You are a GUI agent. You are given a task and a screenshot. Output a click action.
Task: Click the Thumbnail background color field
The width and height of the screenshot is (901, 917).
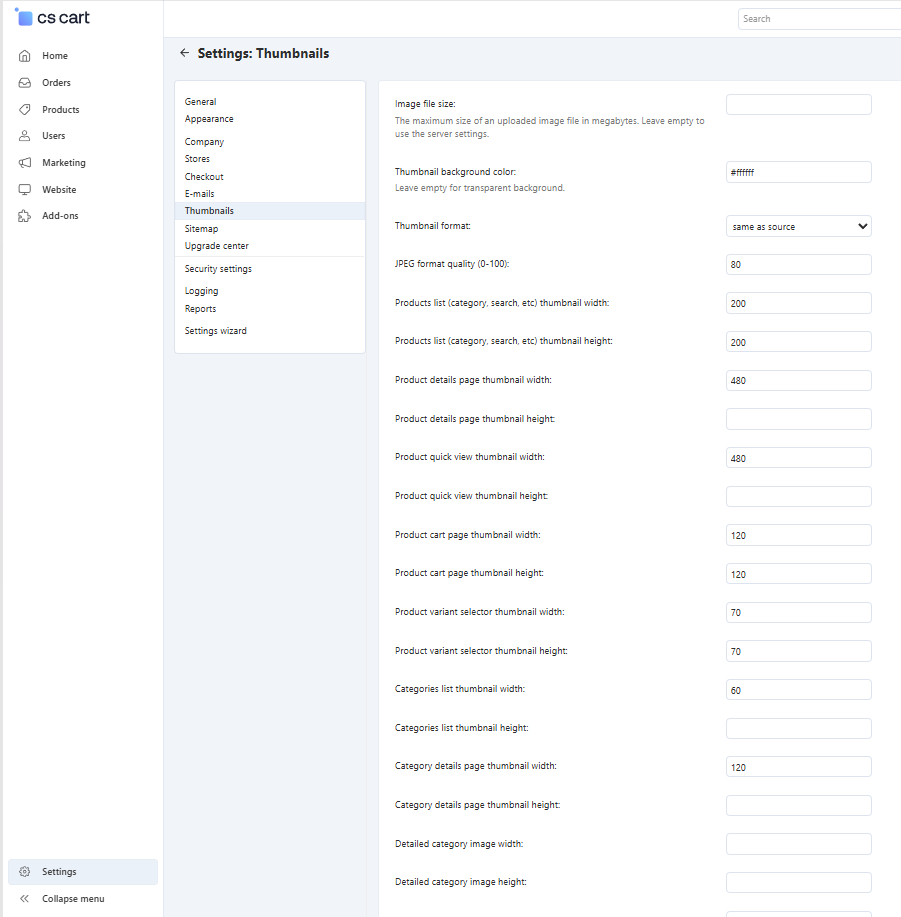799,172
